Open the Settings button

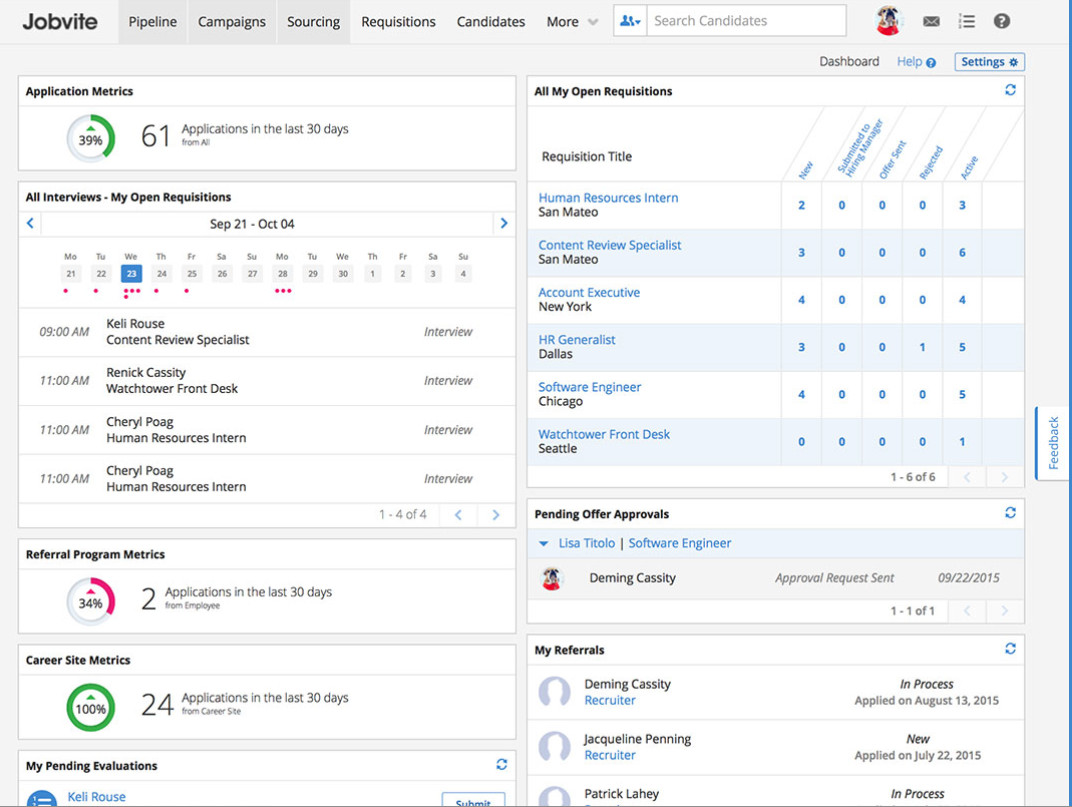(x=989, y=61)
